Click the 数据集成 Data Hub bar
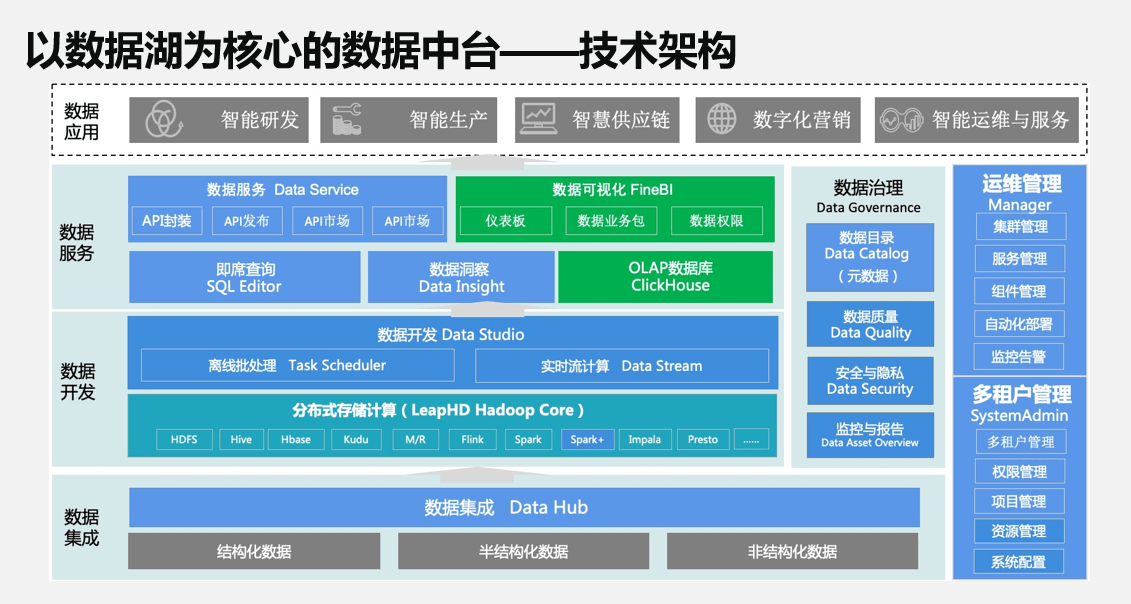Screen dimensions: 1131x604 (524, 508)
